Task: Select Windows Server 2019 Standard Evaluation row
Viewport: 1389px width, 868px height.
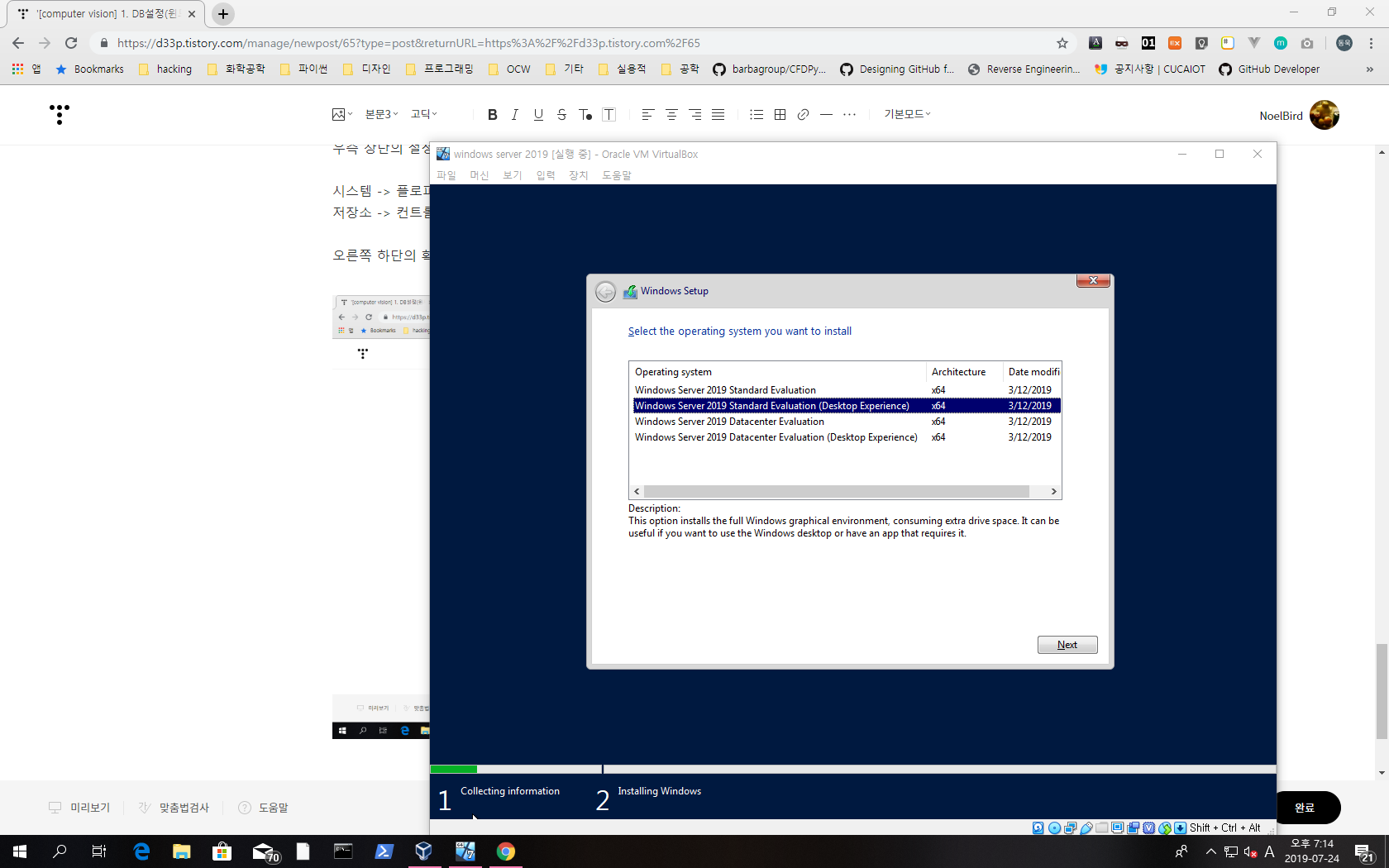Action: (x=847, y=390)
